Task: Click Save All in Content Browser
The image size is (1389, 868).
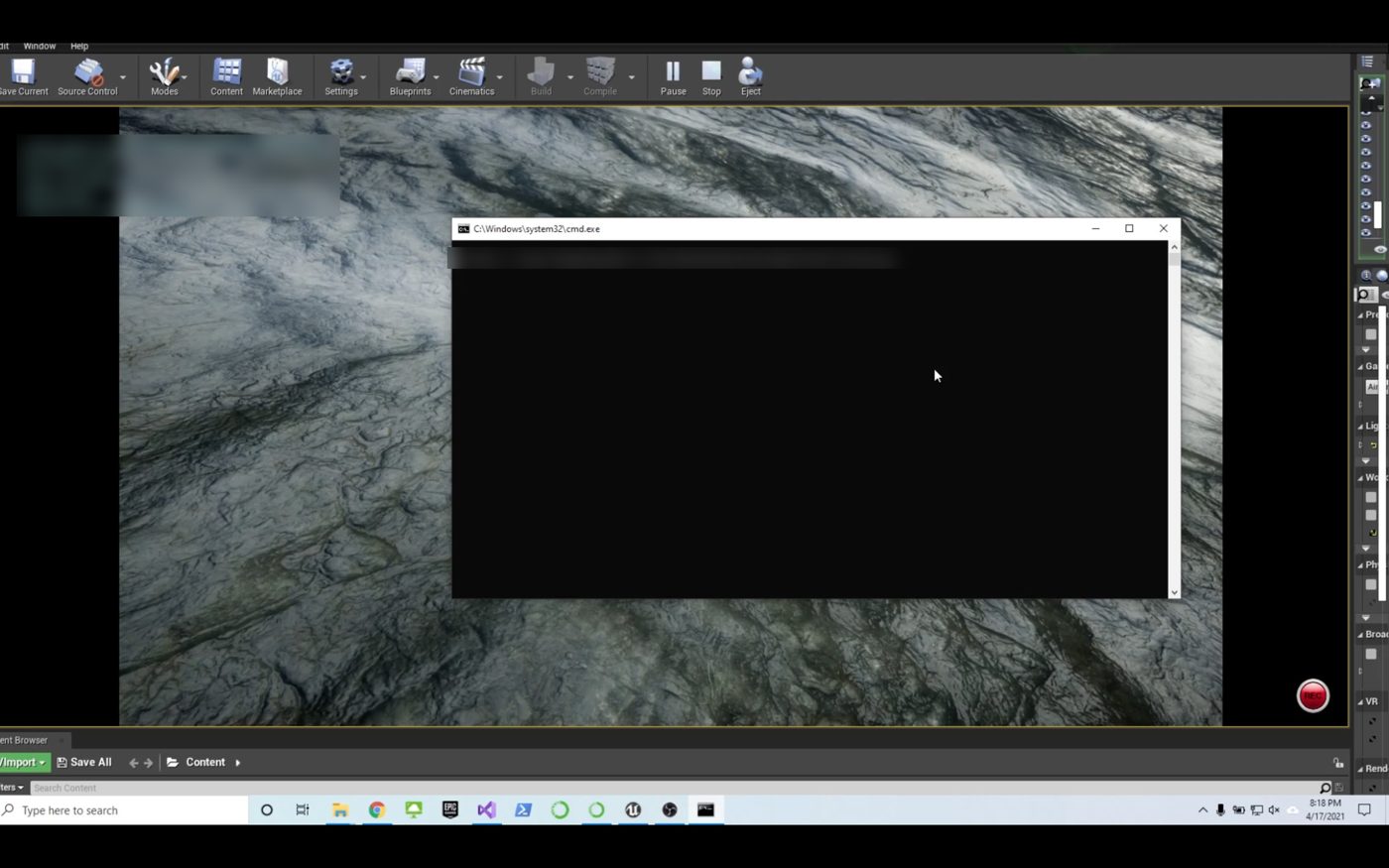Action: [x=84, y=763]
